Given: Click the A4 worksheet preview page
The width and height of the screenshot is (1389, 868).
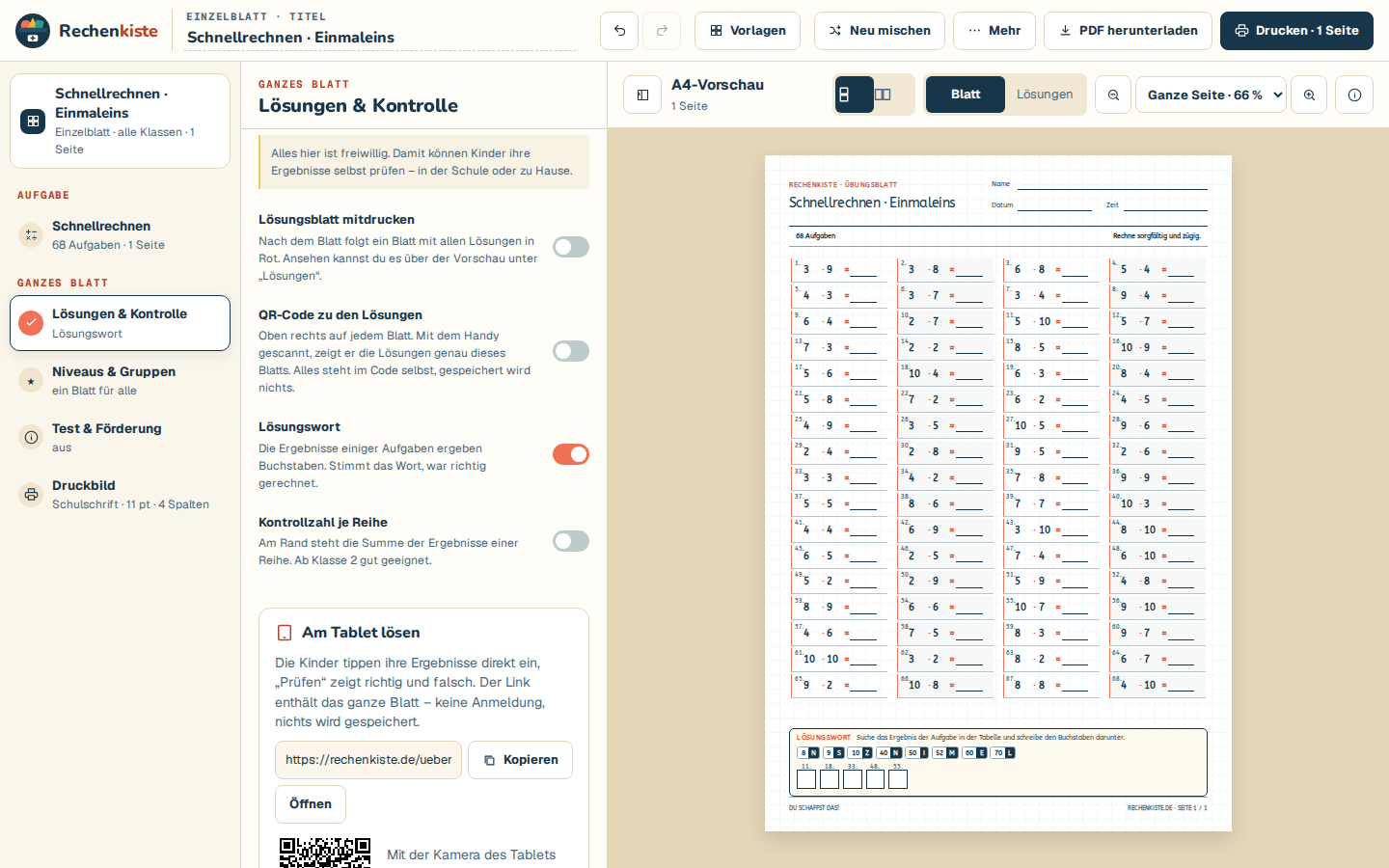Looking at the screenshot, I should pos(998,493).
